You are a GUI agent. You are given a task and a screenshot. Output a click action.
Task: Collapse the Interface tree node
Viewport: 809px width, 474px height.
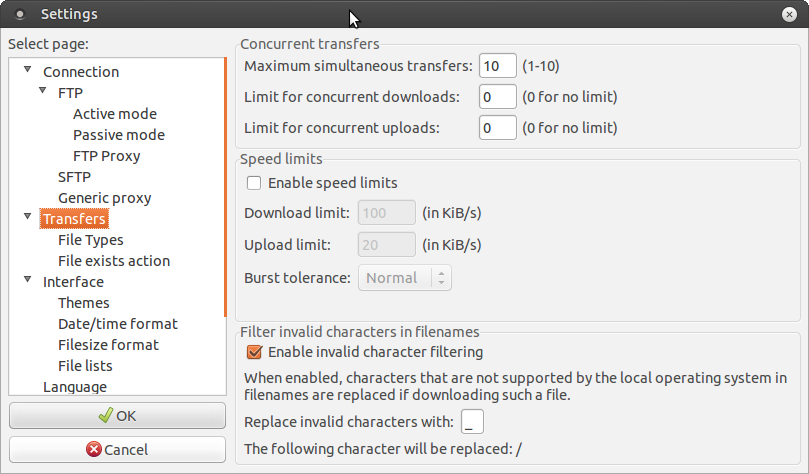pyautogui.click(x=27, y=282)
